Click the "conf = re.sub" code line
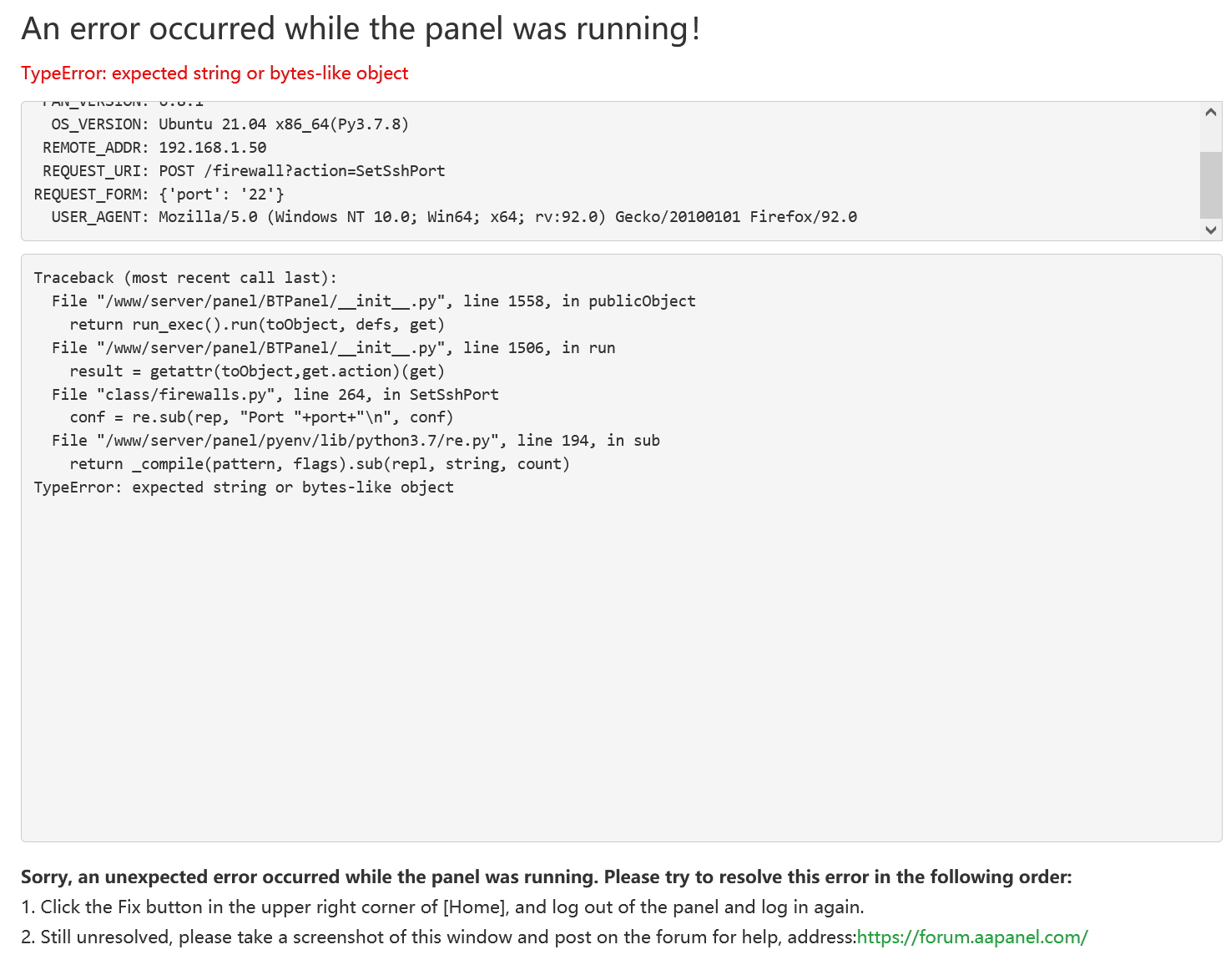This screenshot has width=1231, height=980. coord(261,417)
